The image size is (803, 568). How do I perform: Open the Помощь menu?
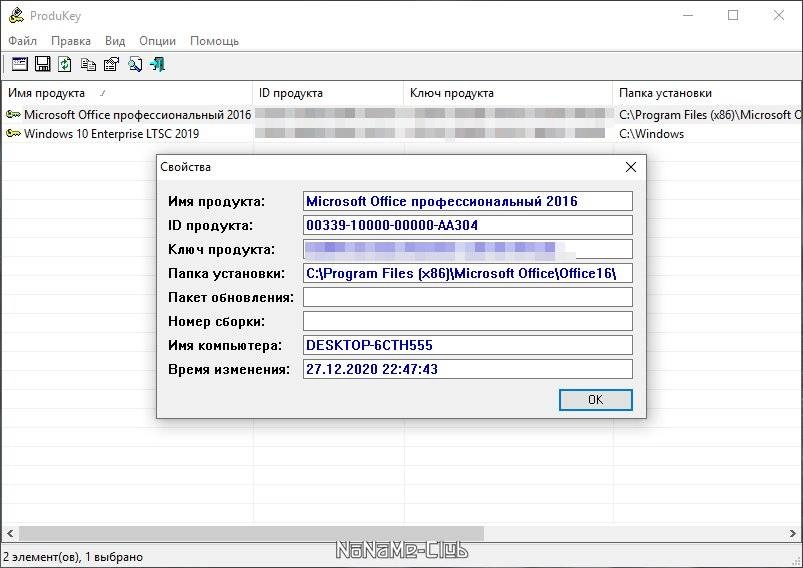coord(214,41)
